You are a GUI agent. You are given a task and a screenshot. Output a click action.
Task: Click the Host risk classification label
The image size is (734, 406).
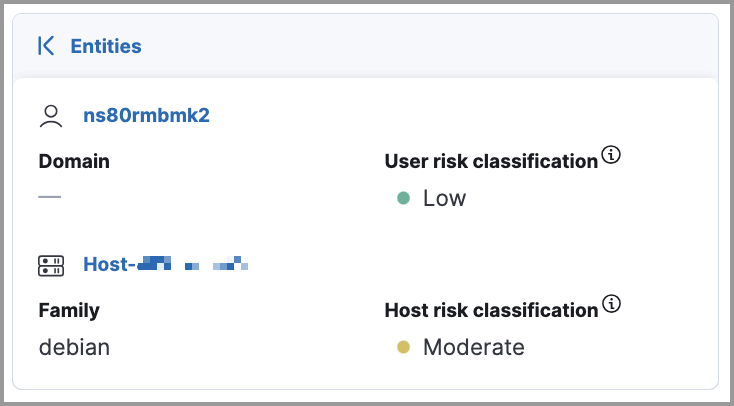[491, 310]
